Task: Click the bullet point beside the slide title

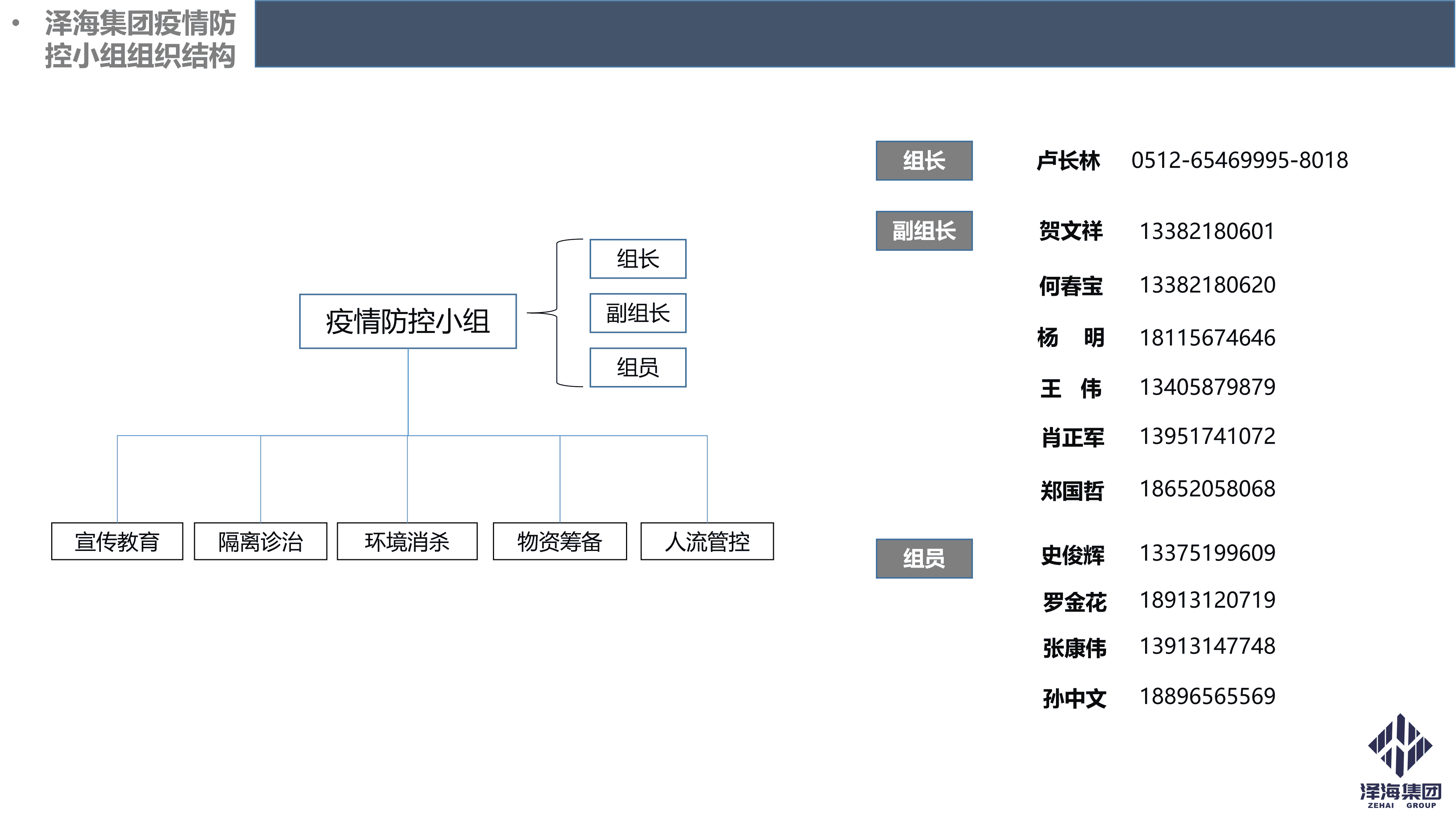Action: coord(16,23)
